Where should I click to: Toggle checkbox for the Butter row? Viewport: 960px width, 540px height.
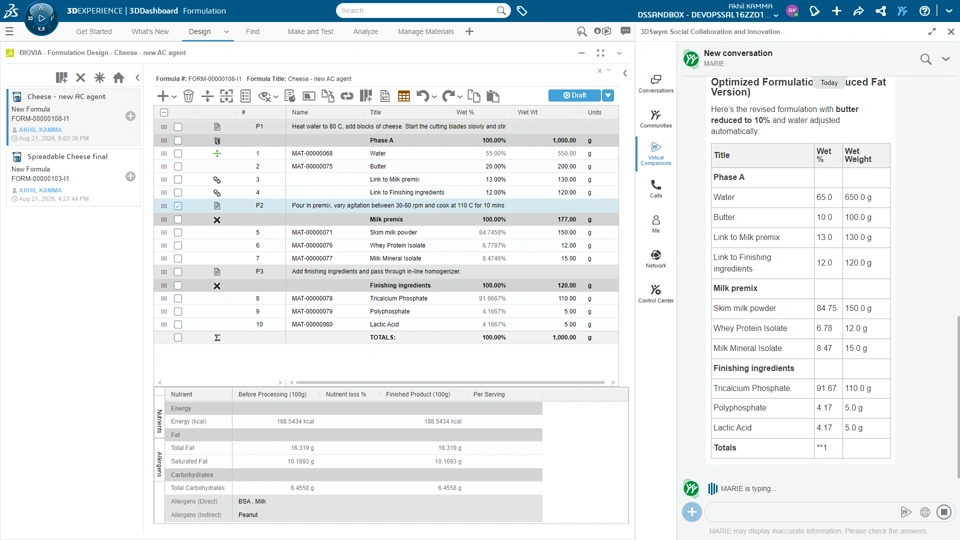pyautogui.click(x=178, y=167)
